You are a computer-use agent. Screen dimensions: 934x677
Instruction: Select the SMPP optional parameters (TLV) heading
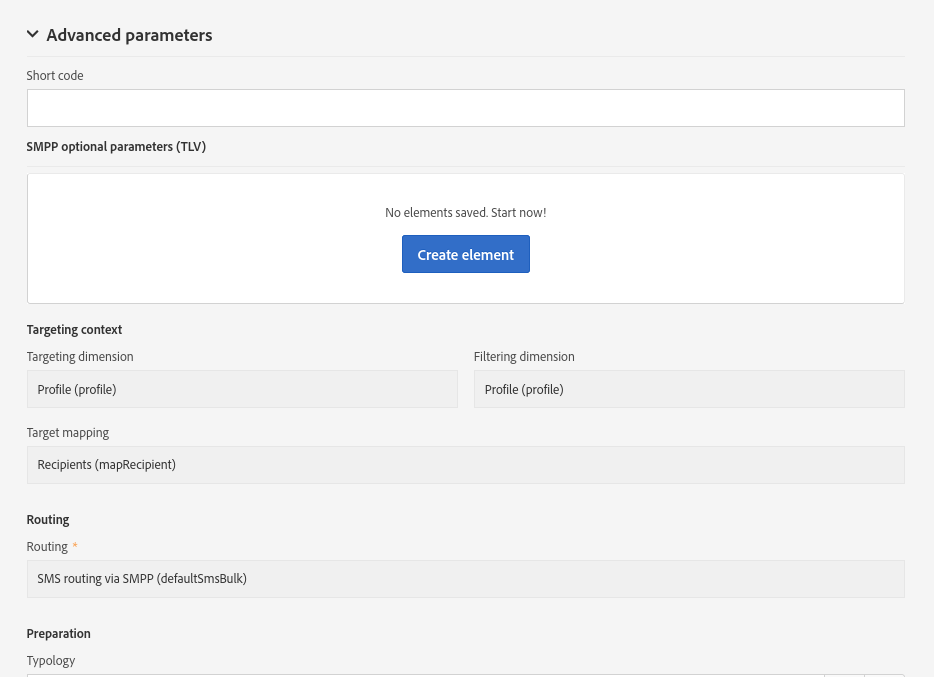tap(116, 146)
